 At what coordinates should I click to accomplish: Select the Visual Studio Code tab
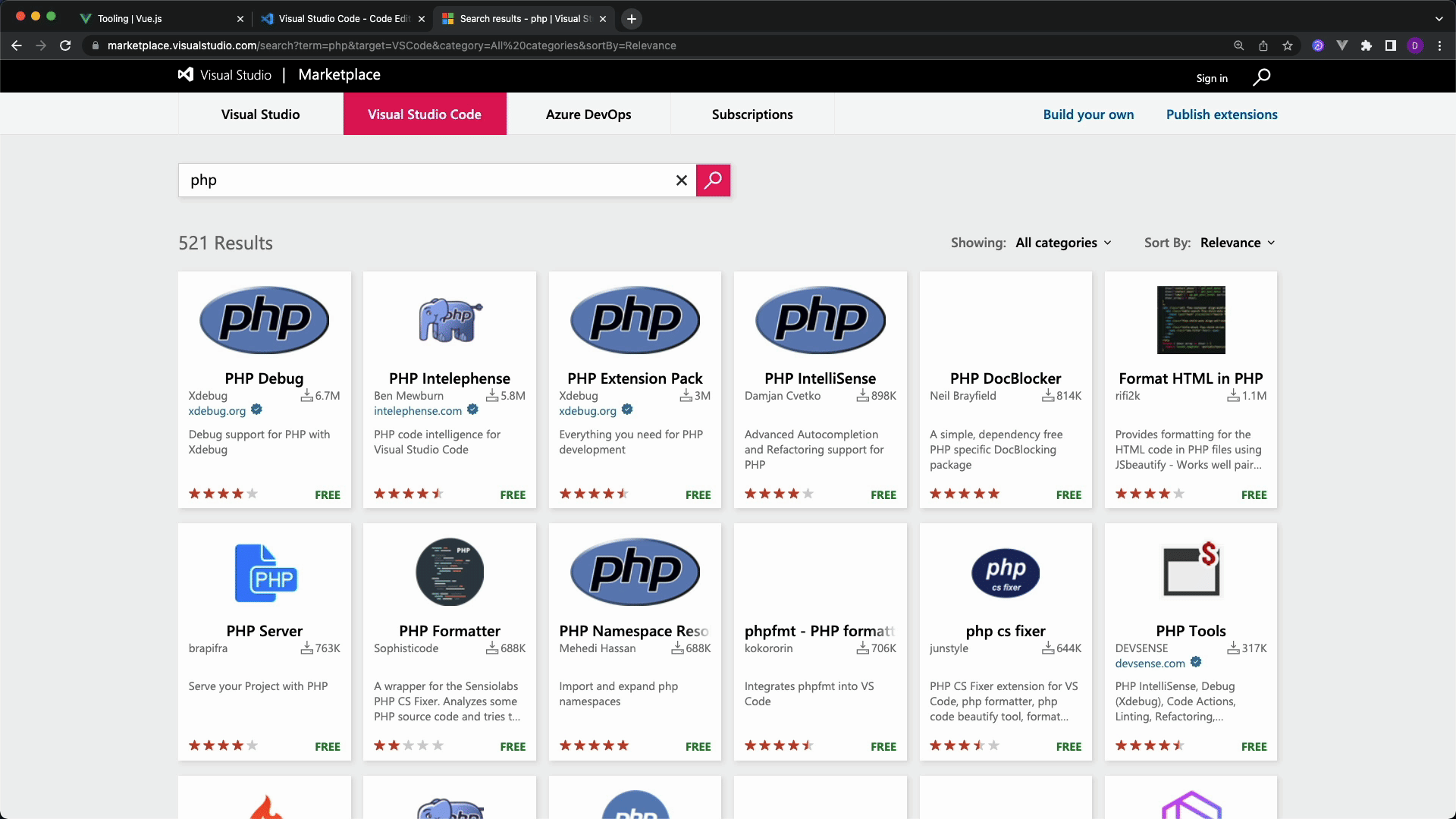425,115
